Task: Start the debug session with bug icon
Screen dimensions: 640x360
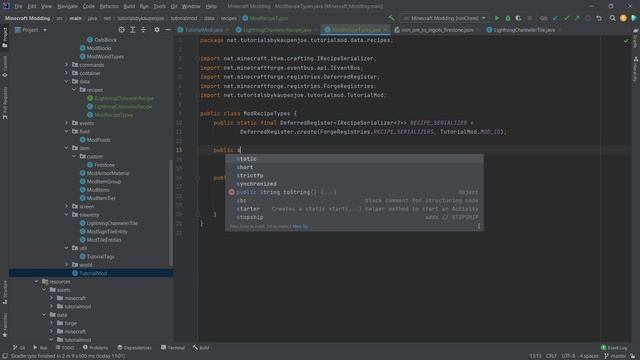Action: [x=508, y=18]
